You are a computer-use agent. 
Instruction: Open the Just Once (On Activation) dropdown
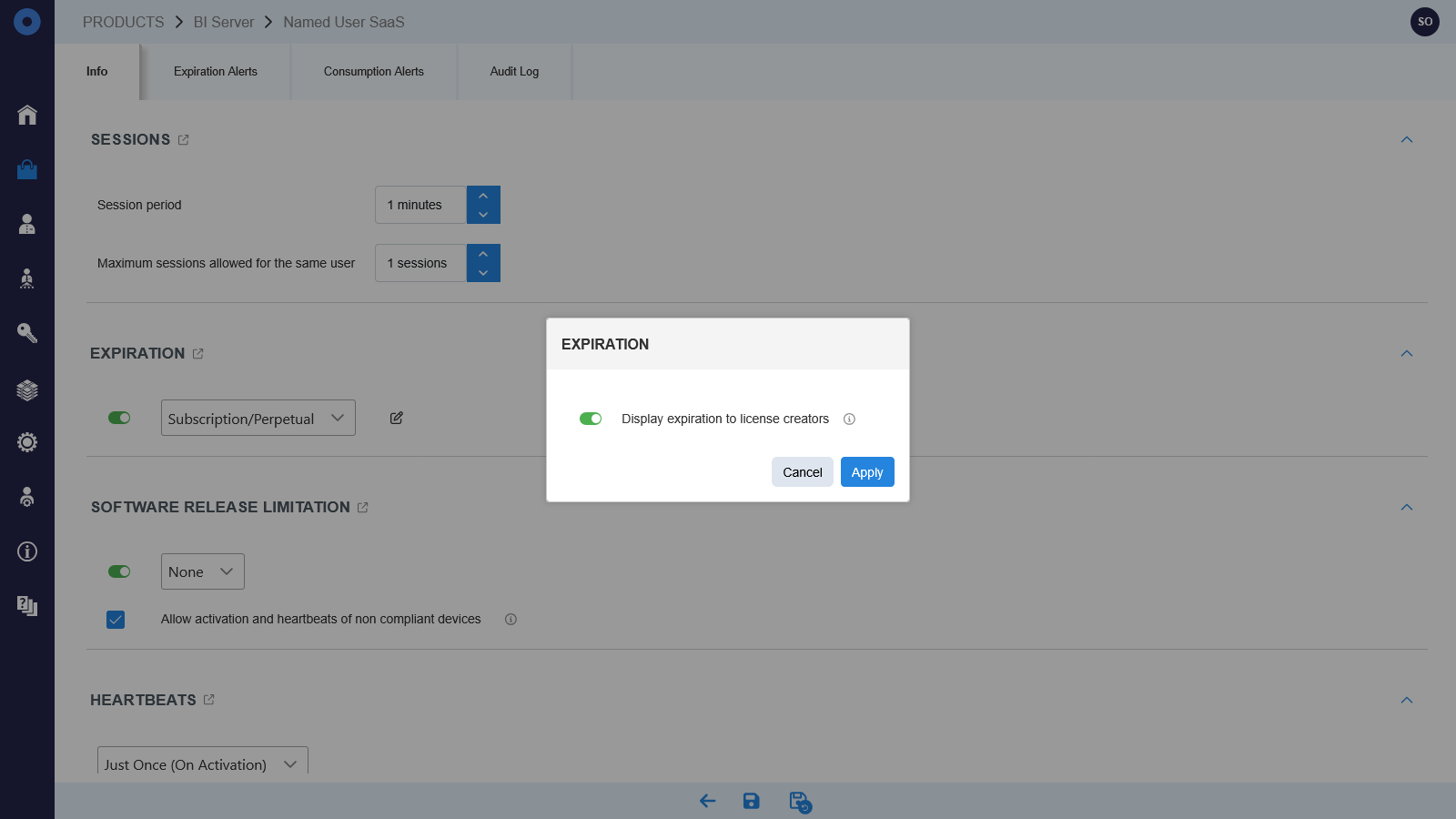coord(203,761)
